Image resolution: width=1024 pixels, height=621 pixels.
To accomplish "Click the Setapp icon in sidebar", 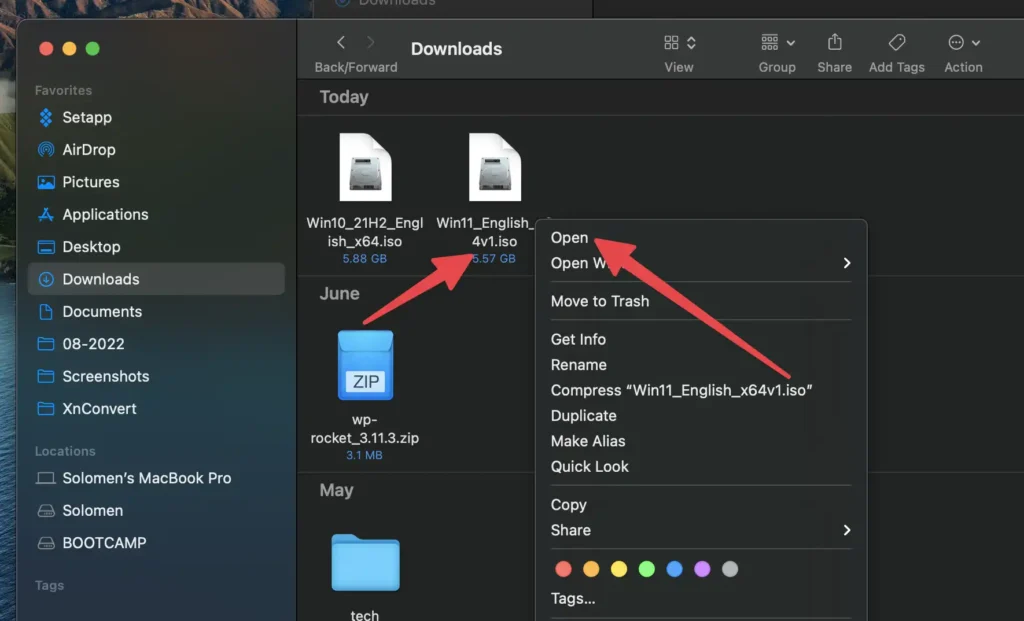I will (x=46, y=118).
